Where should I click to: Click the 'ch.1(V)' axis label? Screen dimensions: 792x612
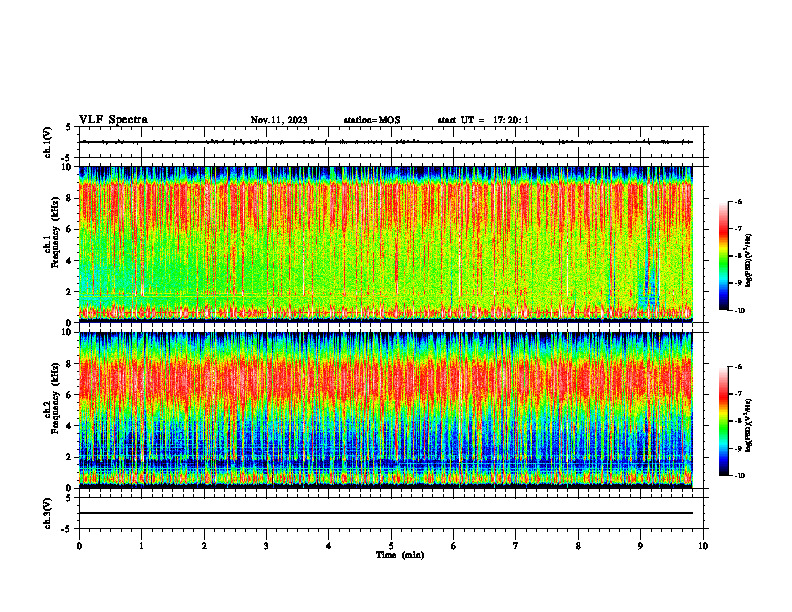[x=47, y=142]
